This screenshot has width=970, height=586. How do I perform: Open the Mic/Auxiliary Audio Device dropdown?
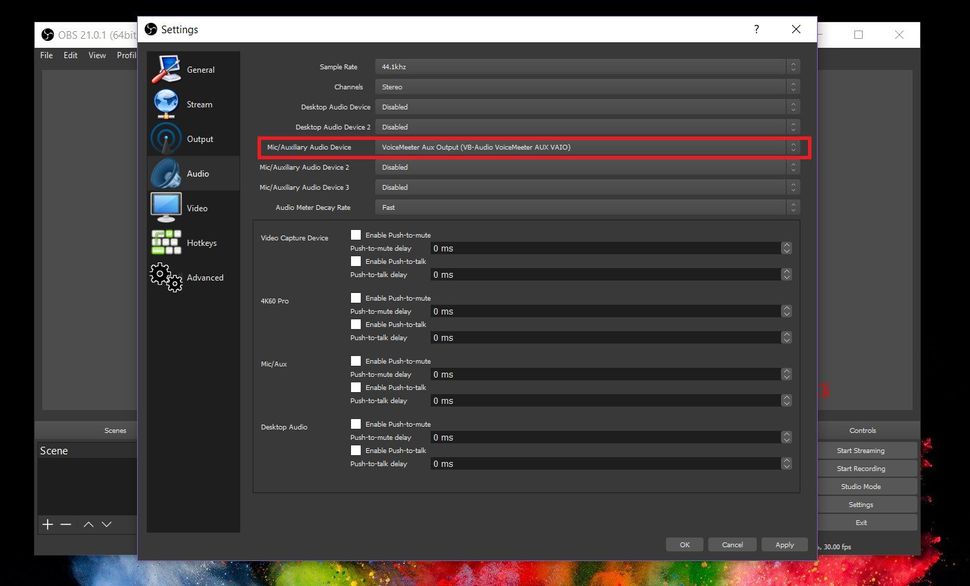(578, 147)
